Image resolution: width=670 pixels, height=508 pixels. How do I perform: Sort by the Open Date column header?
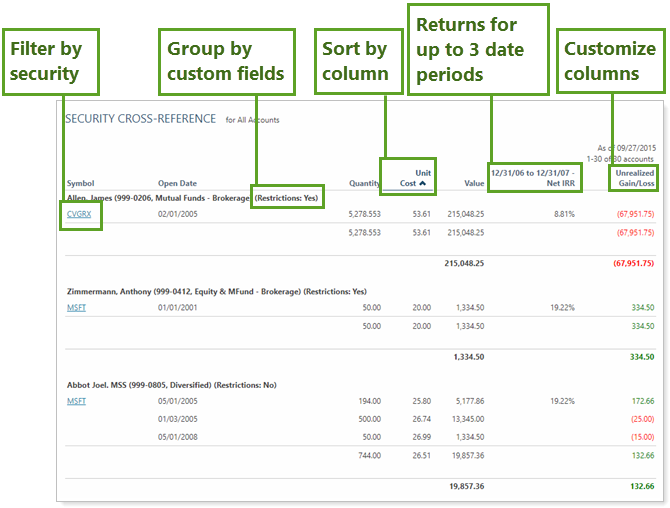177,183
